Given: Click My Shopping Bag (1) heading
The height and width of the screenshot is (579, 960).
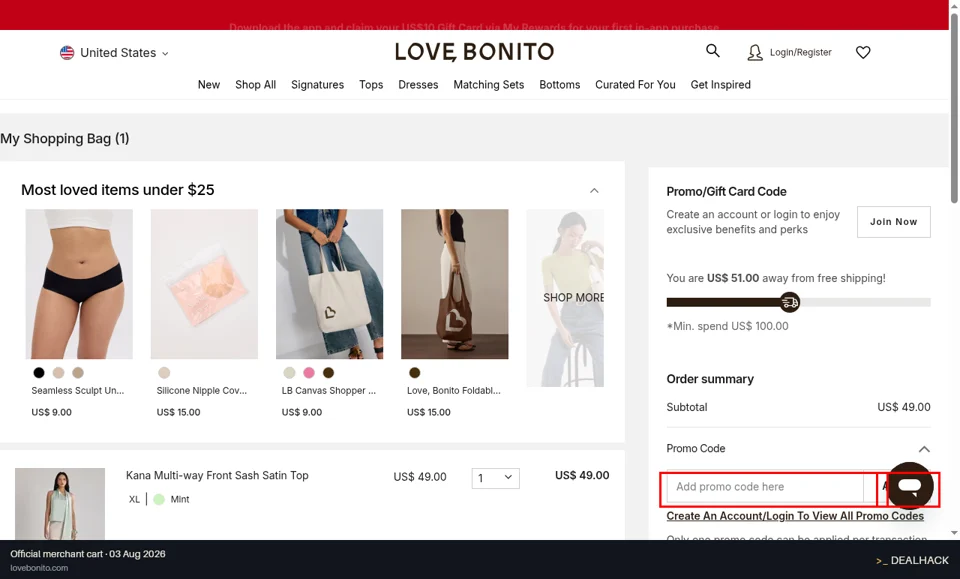Looking at the screenshot, I should (x=65, y=139).
